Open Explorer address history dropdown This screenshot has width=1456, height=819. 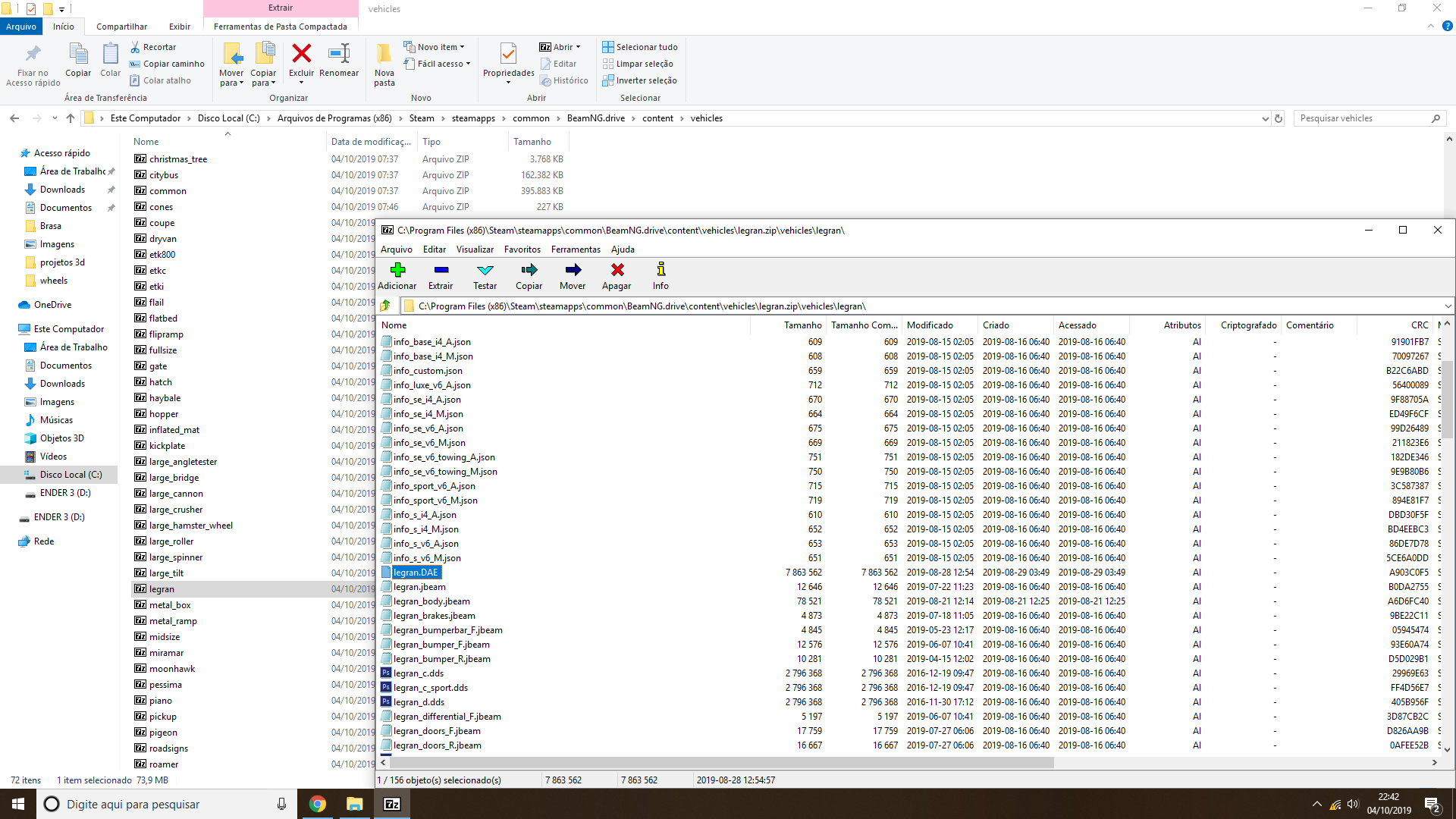1265,118
